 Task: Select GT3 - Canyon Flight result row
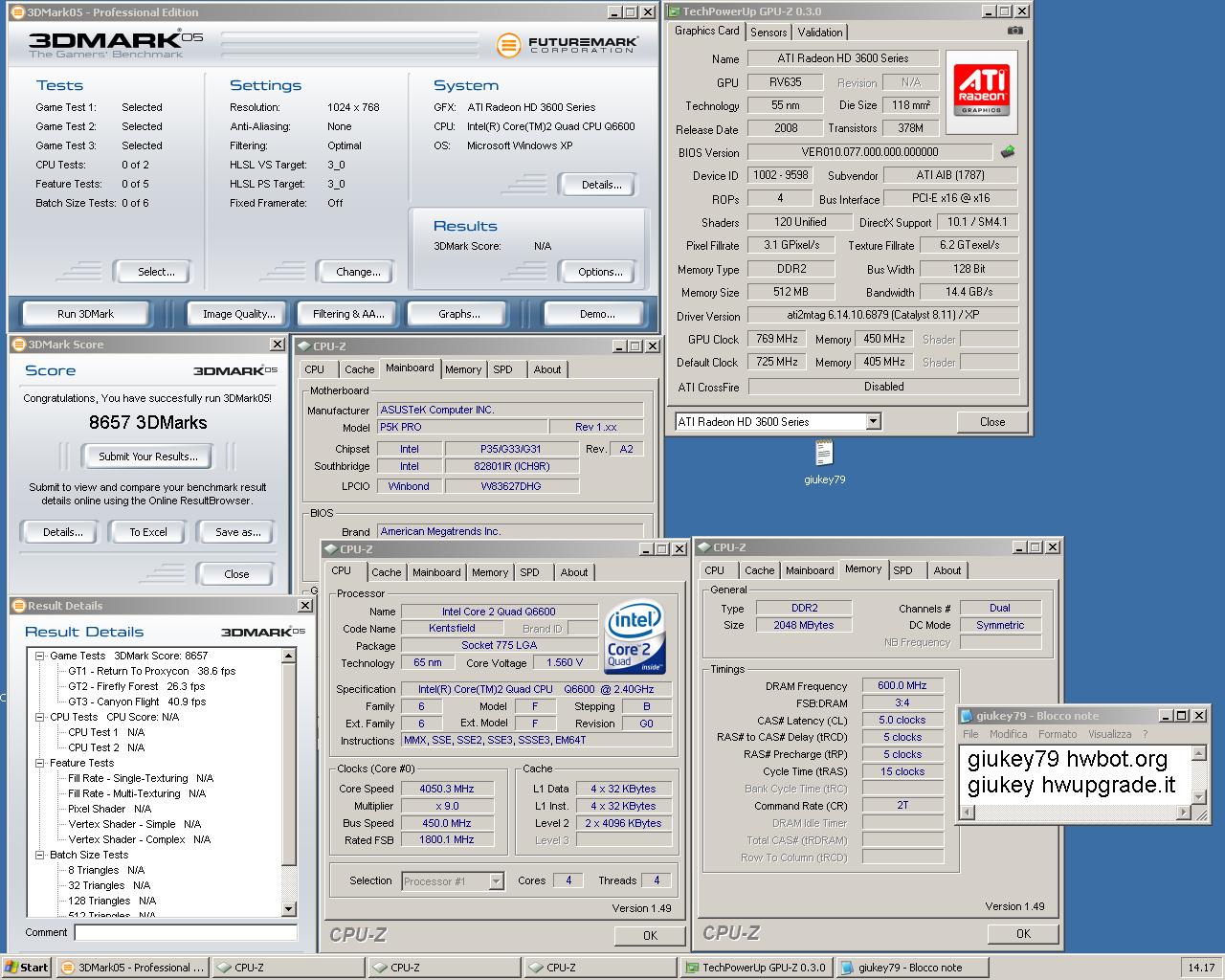tap(137, 702)
